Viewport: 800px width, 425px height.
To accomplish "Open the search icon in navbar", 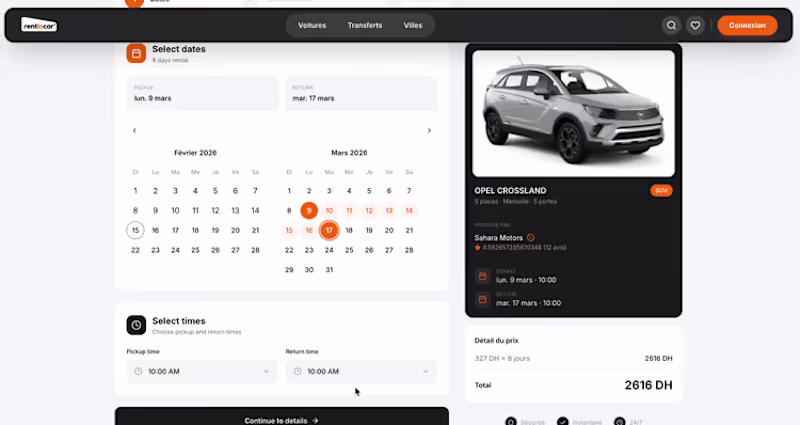I will 671,25.
